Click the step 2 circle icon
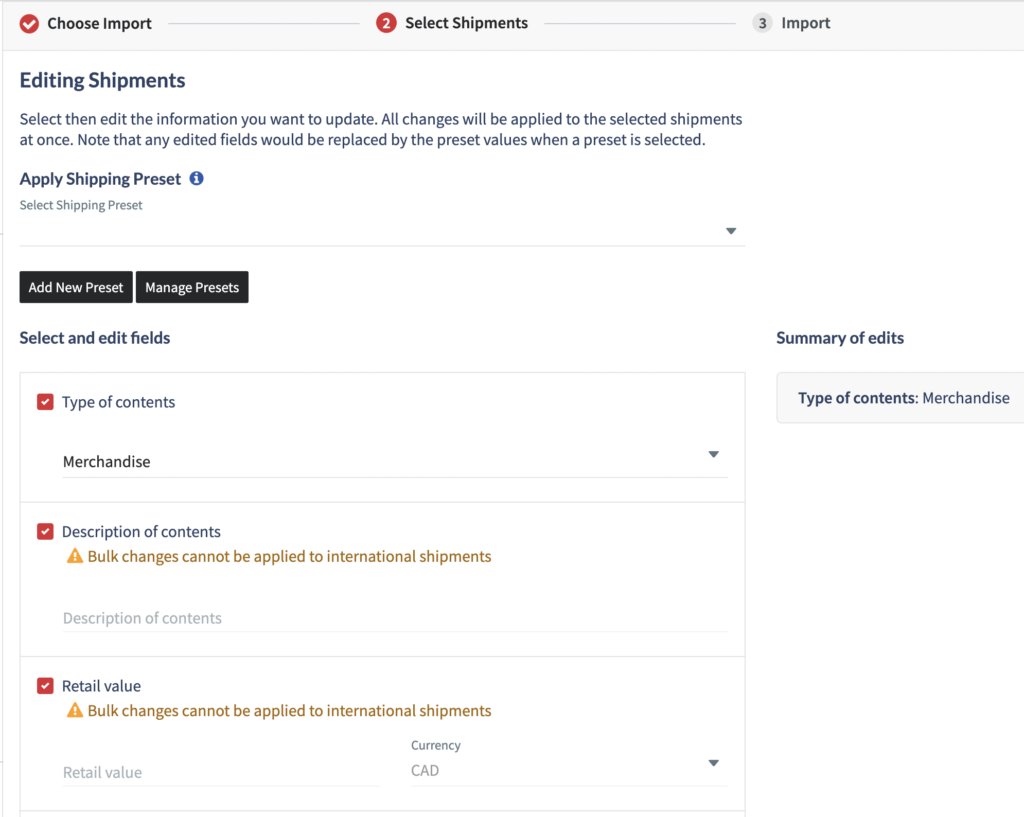The image size is (1024, 817). (386, 24)
